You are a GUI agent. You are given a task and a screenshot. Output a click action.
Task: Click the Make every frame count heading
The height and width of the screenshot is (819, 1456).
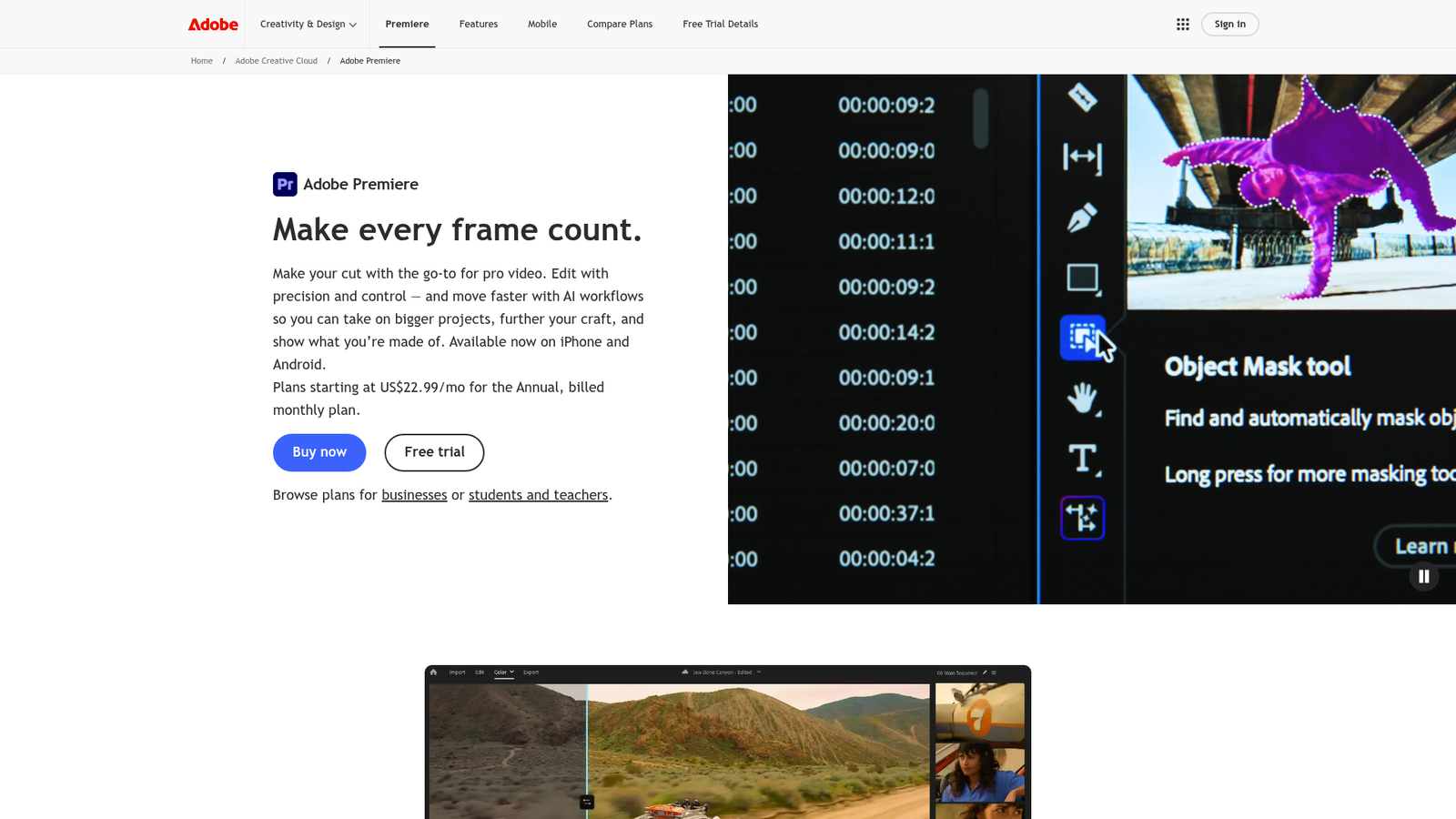tap(457, 229)
